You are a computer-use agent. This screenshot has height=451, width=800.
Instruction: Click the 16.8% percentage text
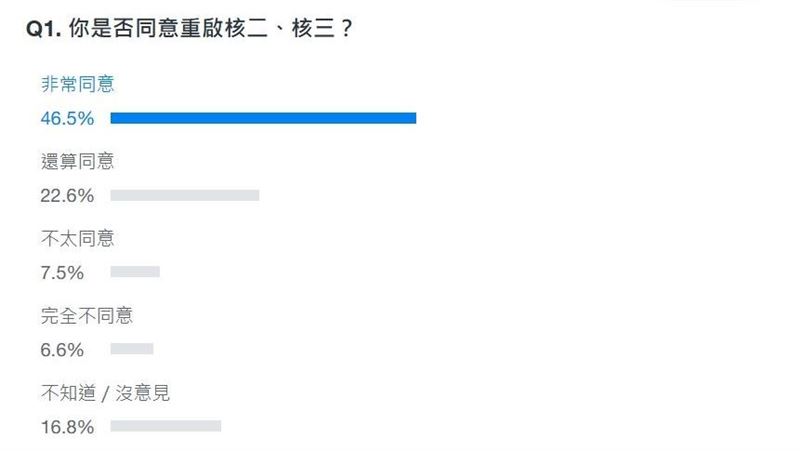point(67,427)
